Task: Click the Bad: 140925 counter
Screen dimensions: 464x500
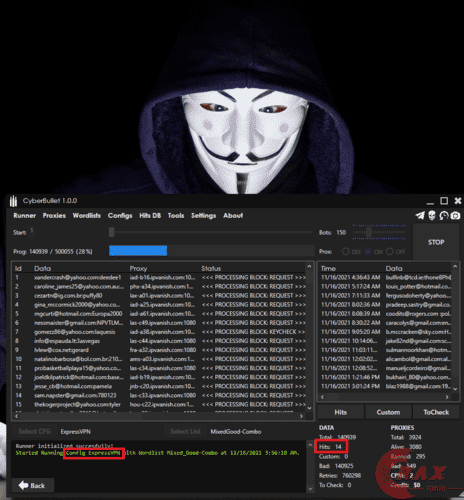Action: point(336,466)
